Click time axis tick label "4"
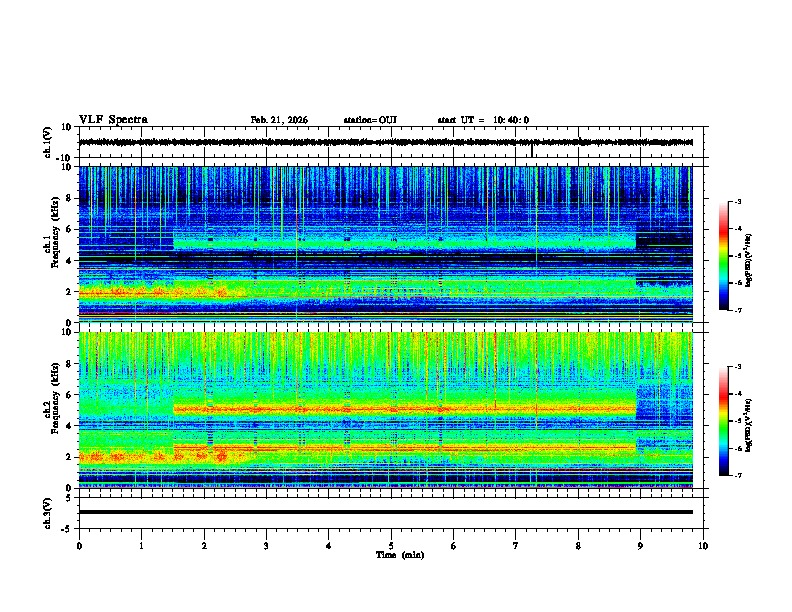Screen dimensions: 792x612 [329, 546]
